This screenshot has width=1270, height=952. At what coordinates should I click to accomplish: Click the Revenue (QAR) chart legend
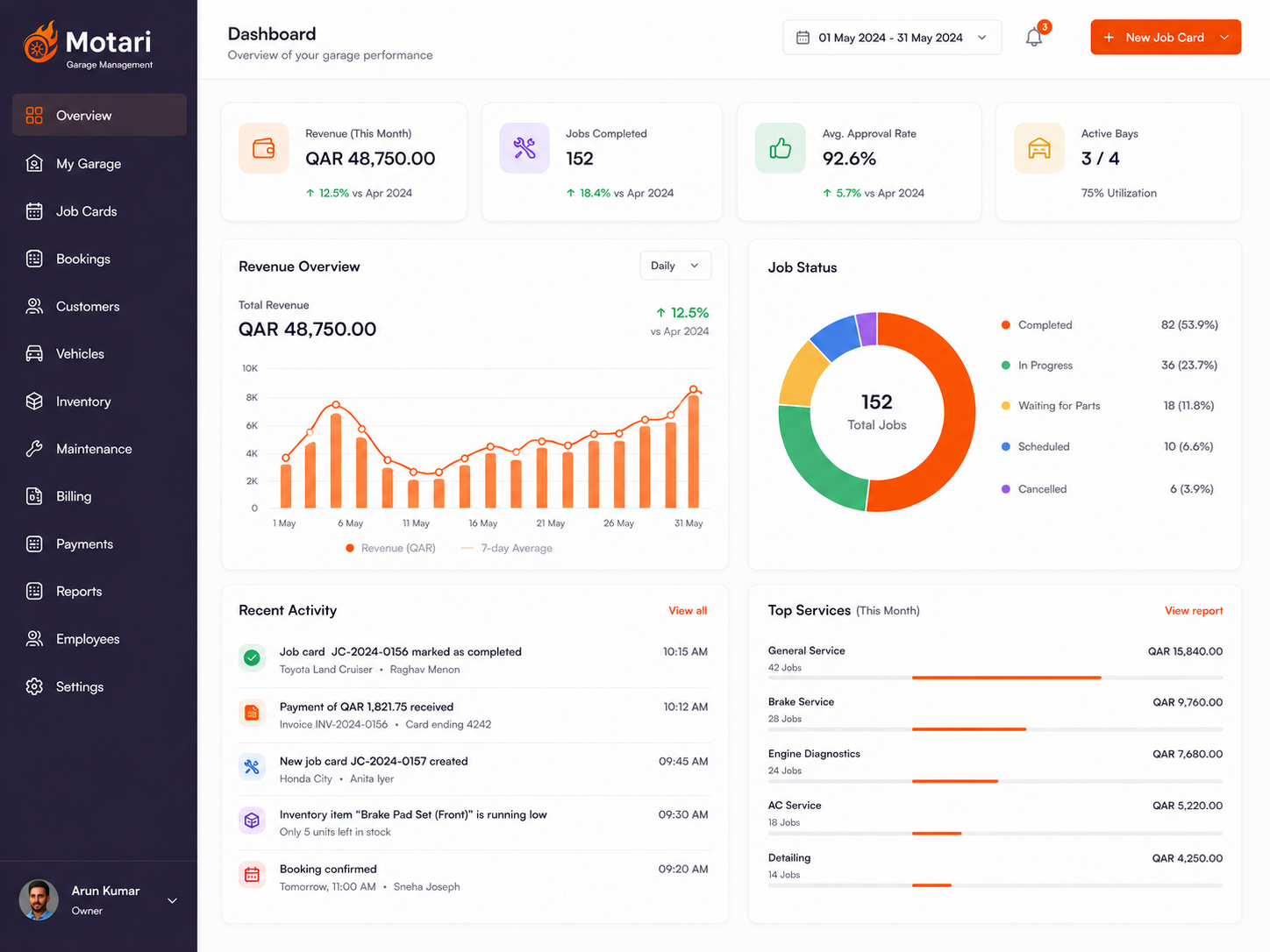(x=390, y=548)
